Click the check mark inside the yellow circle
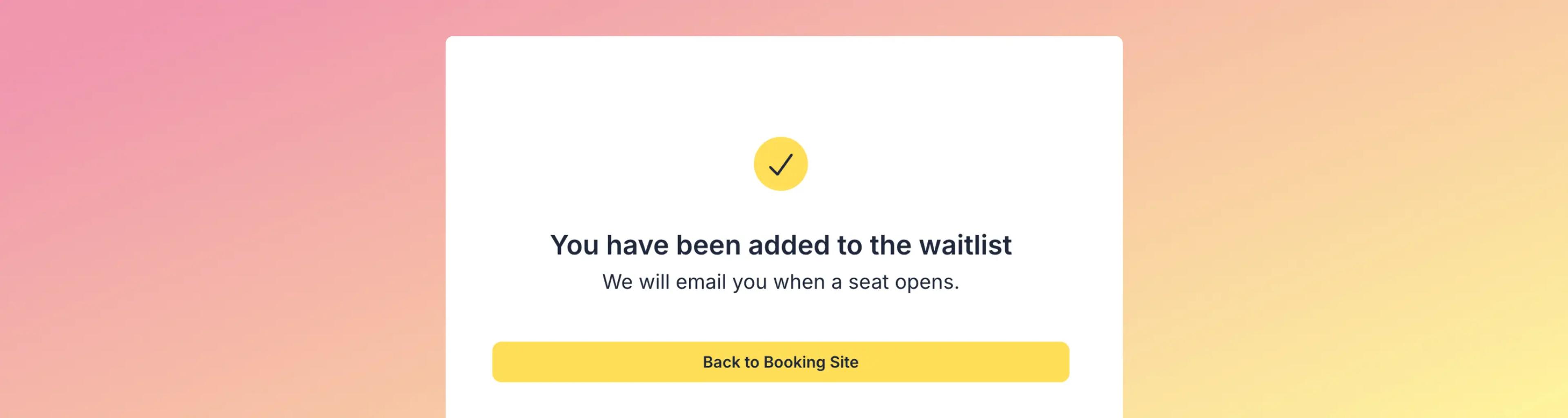The width and height of the screenshot is (1568, 418). pyautogui.click(x=781, y=163)
